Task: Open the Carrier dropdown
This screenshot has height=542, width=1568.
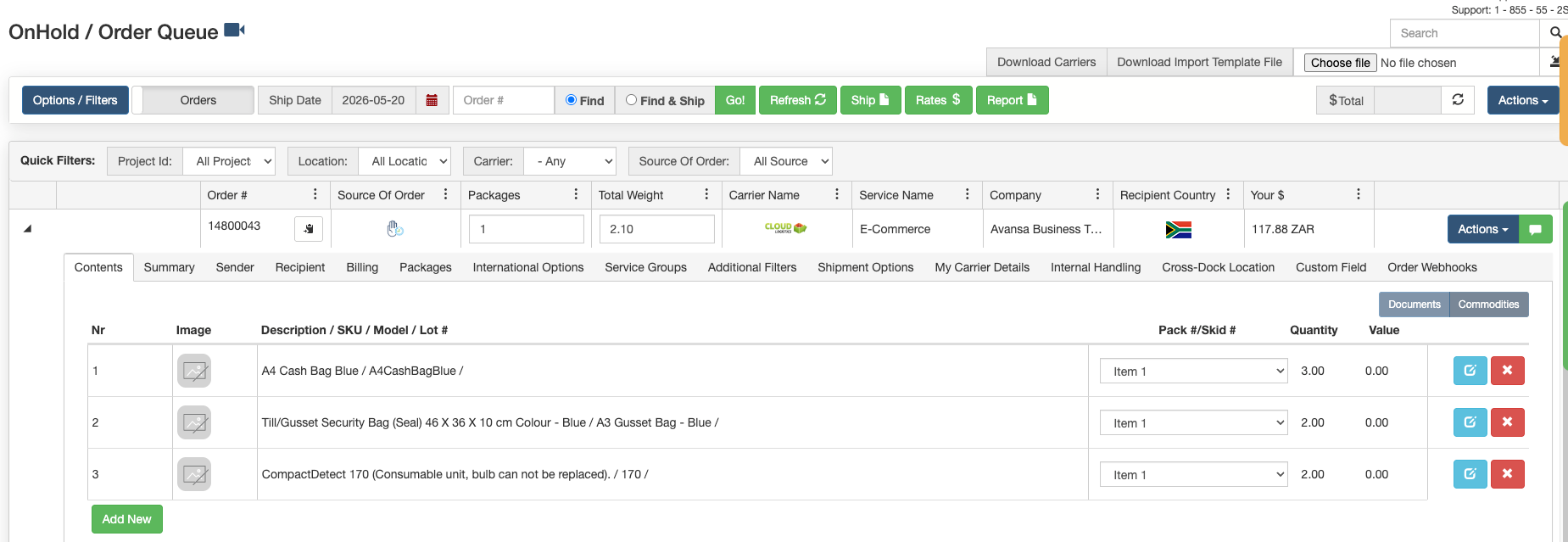Action: click(570, 161)
